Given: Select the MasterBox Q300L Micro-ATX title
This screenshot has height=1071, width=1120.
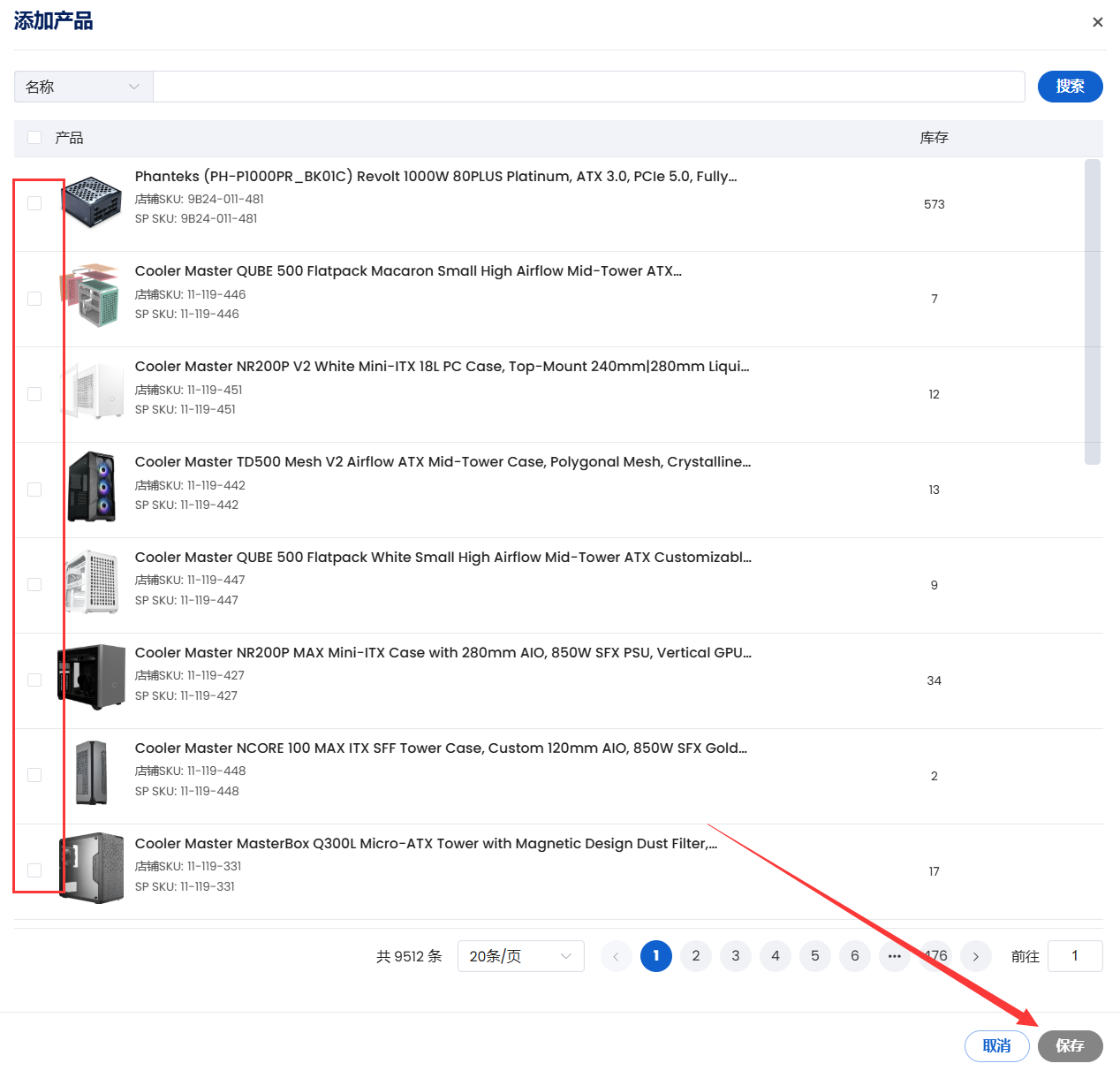Looking at the screenshot, I should tap(426, 843).
